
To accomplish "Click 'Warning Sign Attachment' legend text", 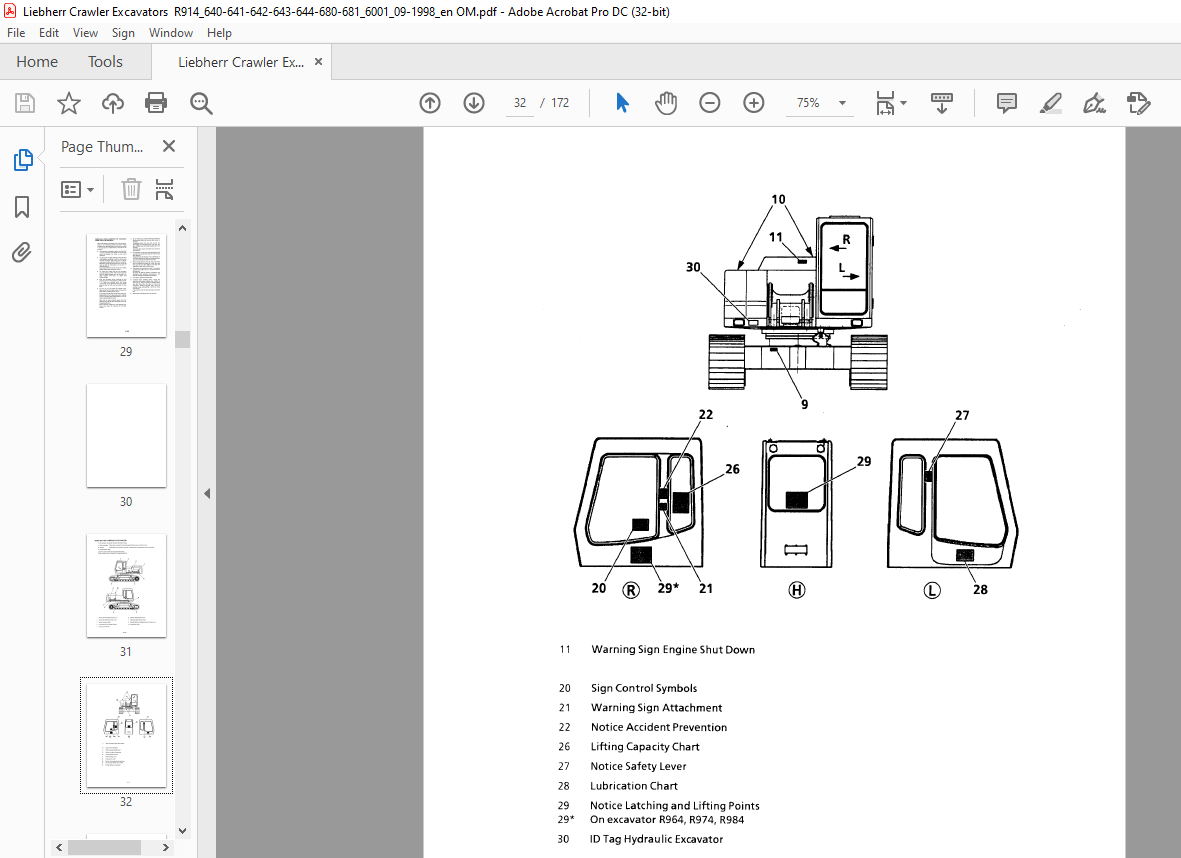I will (656, 707).
